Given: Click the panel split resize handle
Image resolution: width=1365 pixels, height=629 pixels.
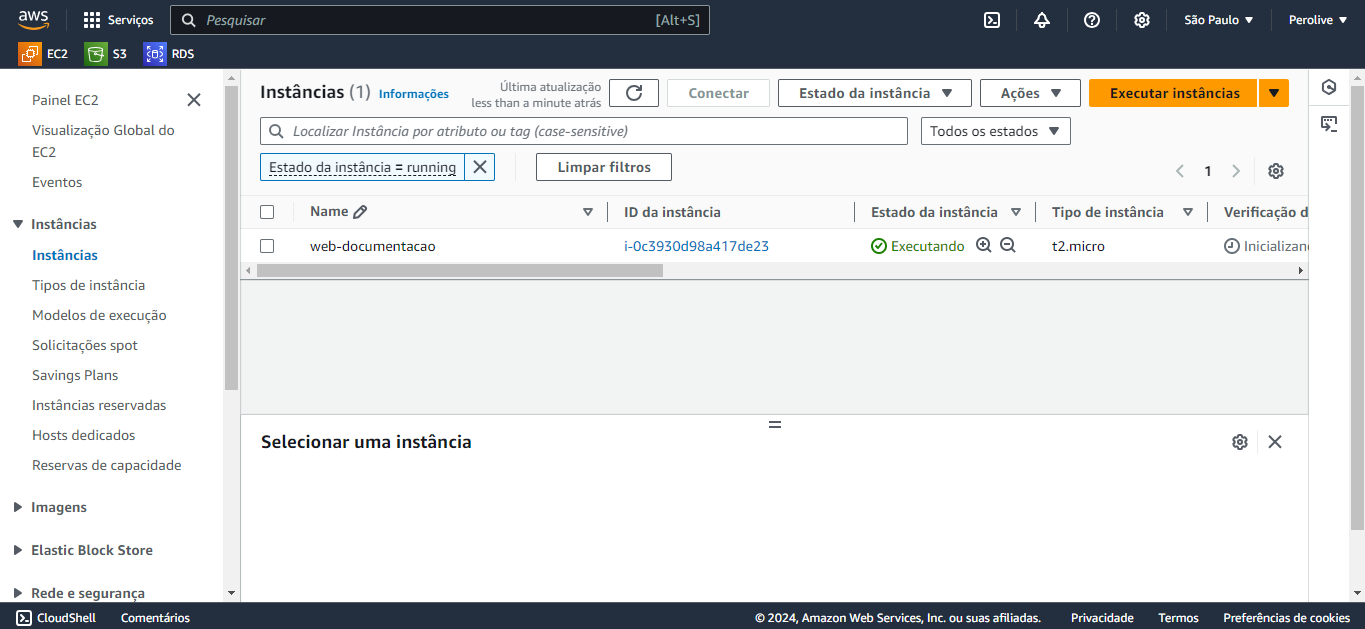Looking at the screenshot, I should pyautogui.click(x=774, y=424).
